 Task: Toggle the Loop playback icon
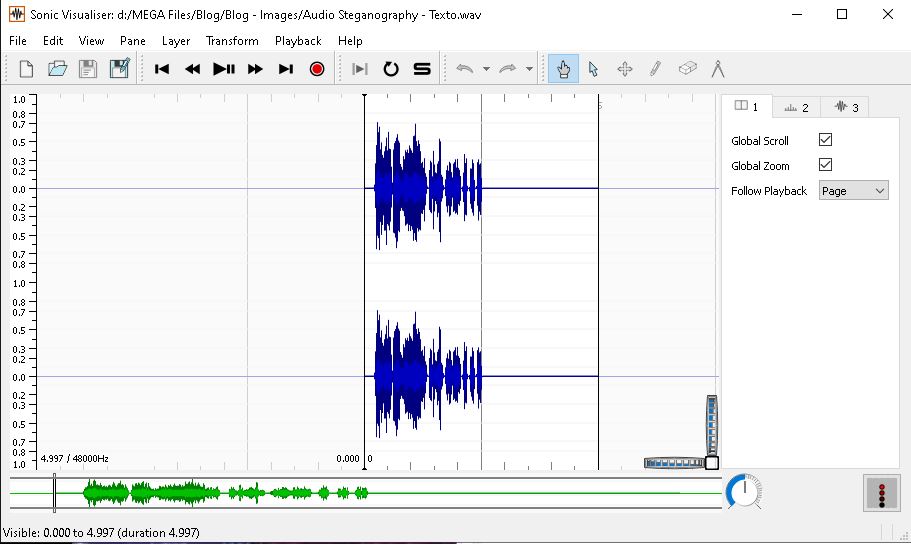(391, 69)
